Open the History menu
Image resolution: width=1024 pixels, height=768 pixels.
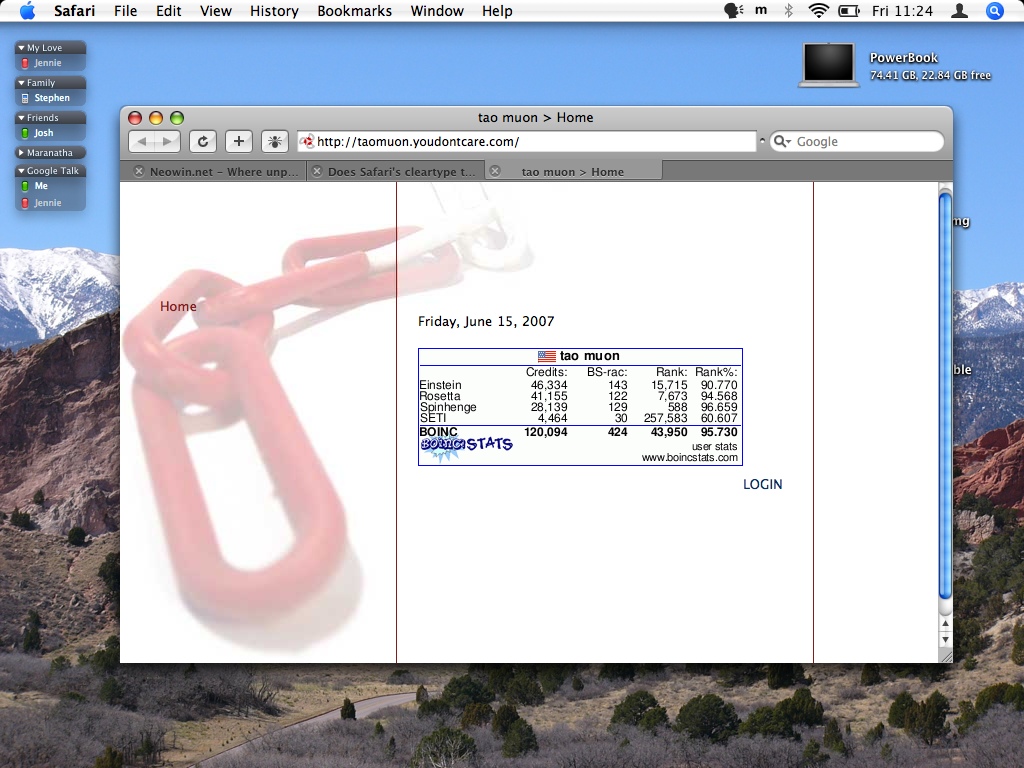pyautogui.click(x=274, y=10)
